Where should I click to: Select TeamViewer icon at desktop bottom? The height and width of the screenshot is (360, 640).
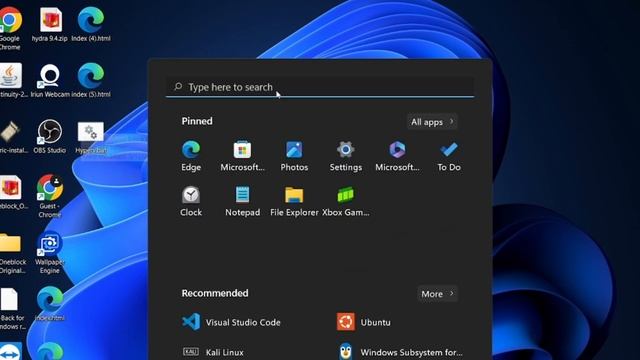pyautogui.click(x=11, y=351)
